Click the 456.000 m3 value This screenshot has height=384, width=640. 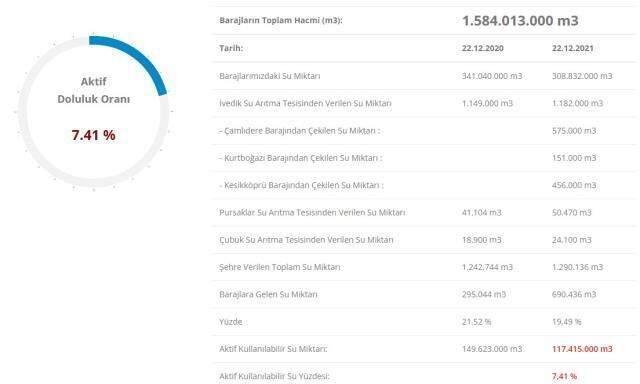574,185
